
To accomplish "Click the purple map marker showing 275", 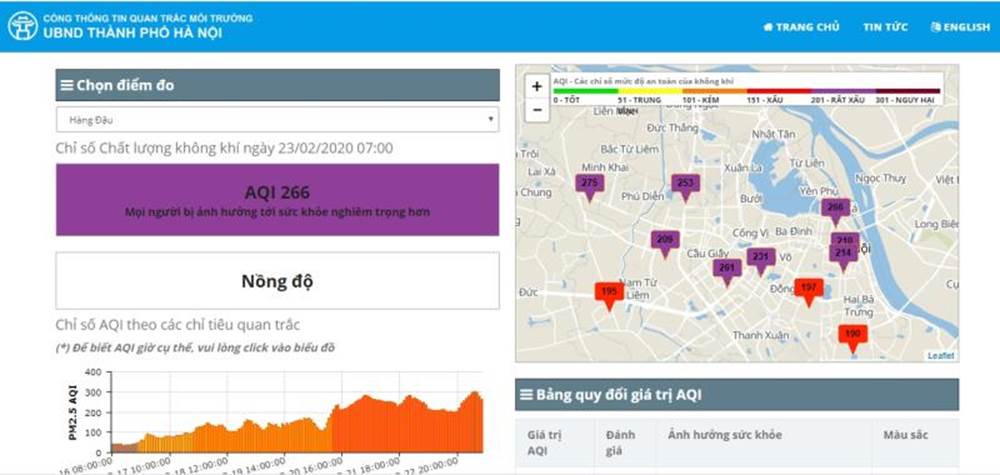I will pos(589,184).
